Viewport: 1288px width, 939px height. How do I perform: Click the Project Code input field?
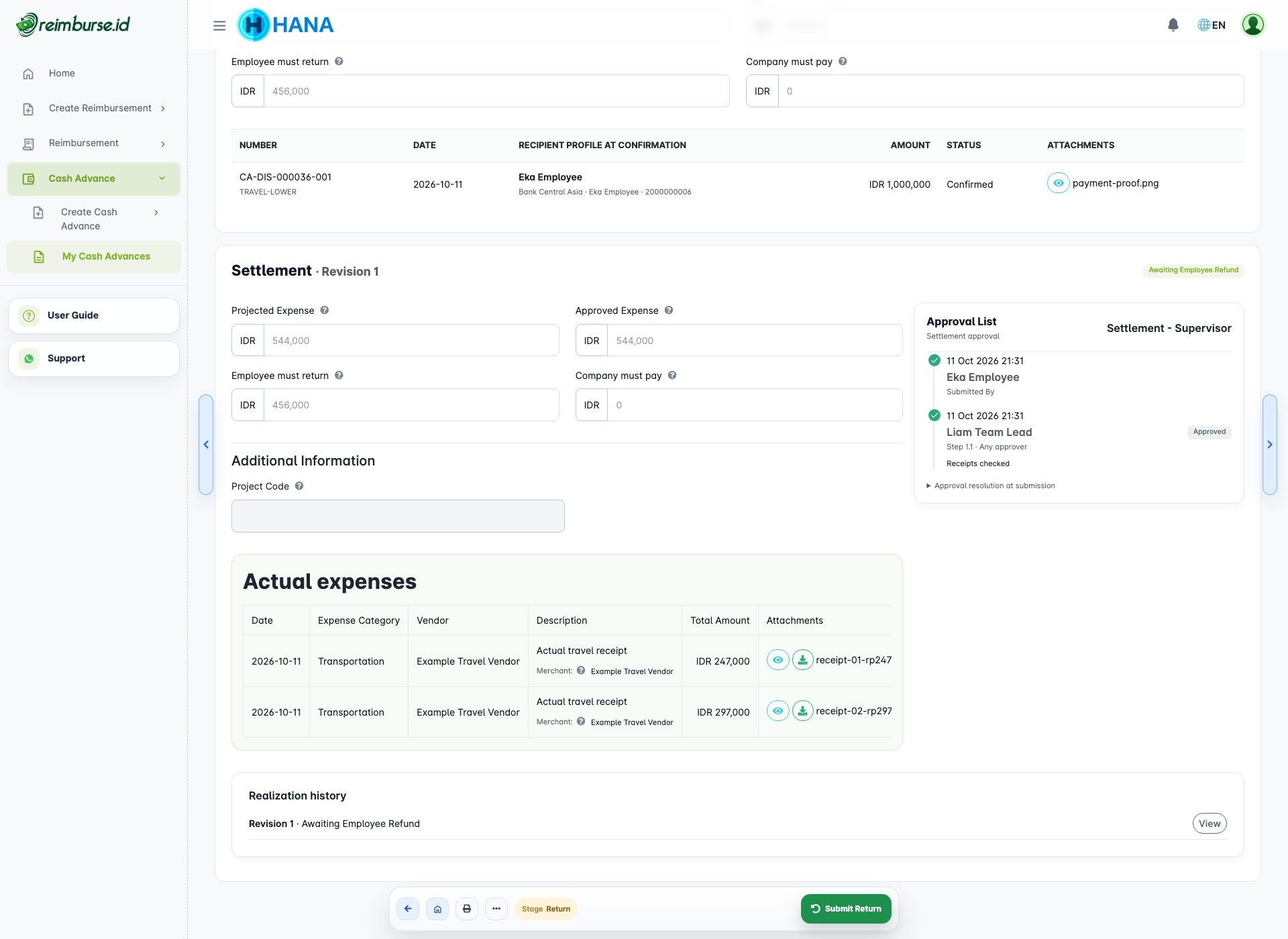tap(398, 516)
